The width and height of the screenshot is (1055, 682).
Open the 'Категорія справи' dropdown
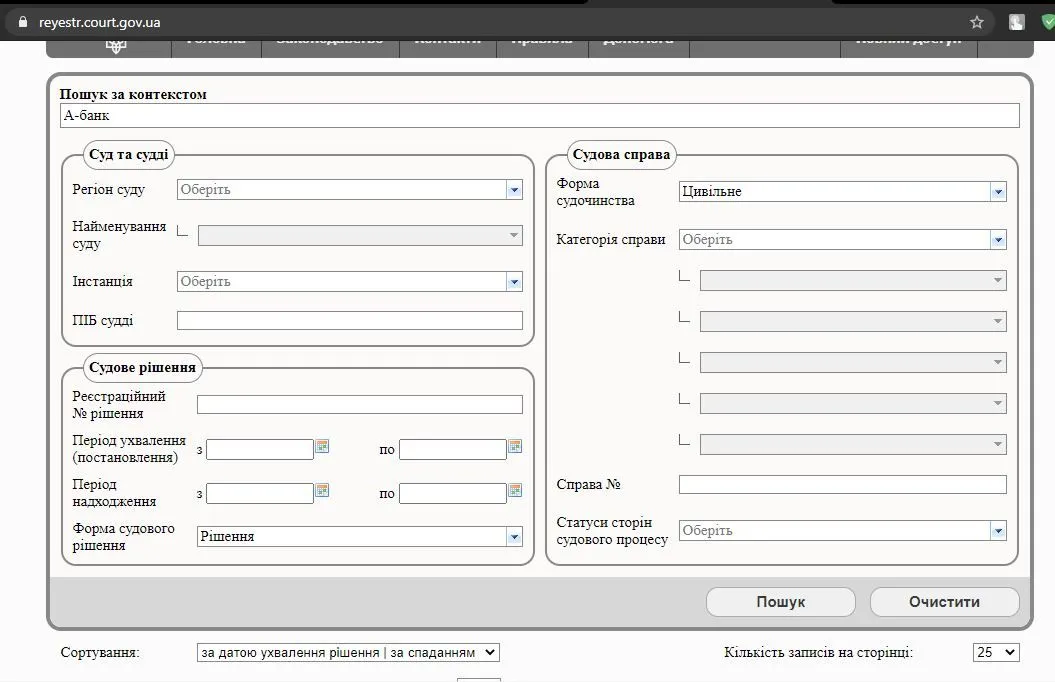997,240
